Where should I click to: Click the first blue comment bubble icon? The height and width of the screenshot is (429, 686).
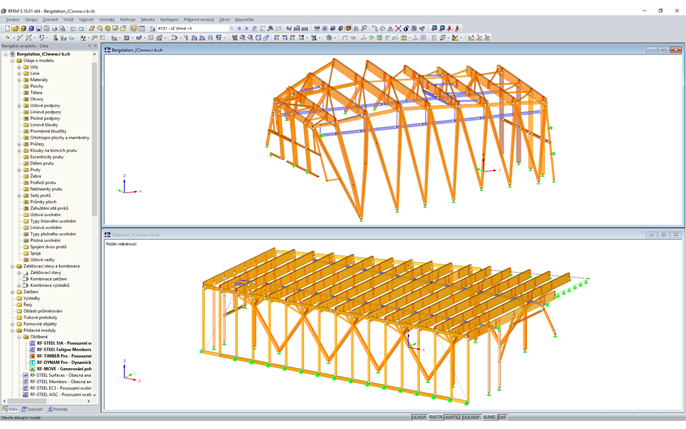point(434,28)
